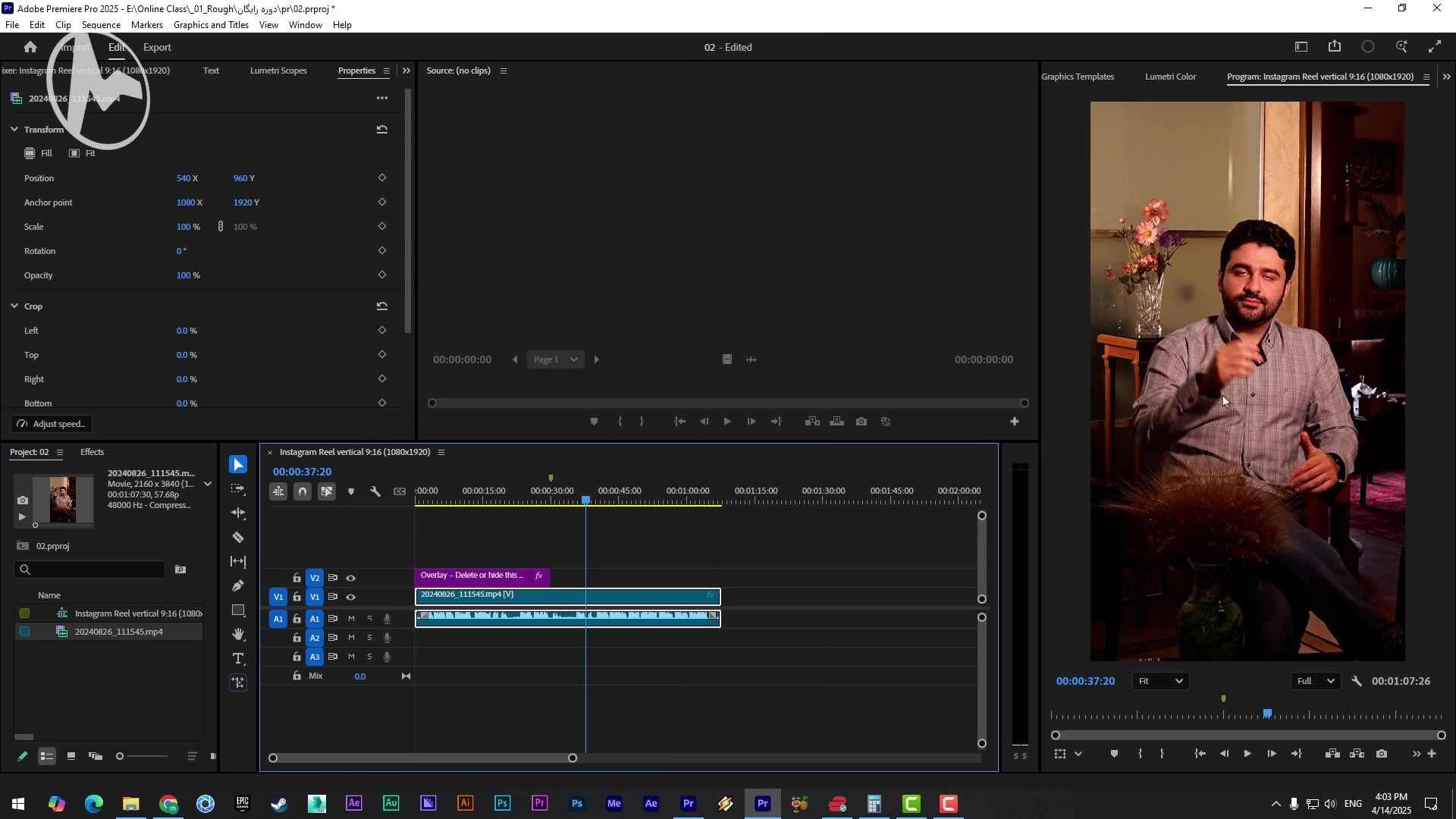Select the Type tool

pos(238,659)
